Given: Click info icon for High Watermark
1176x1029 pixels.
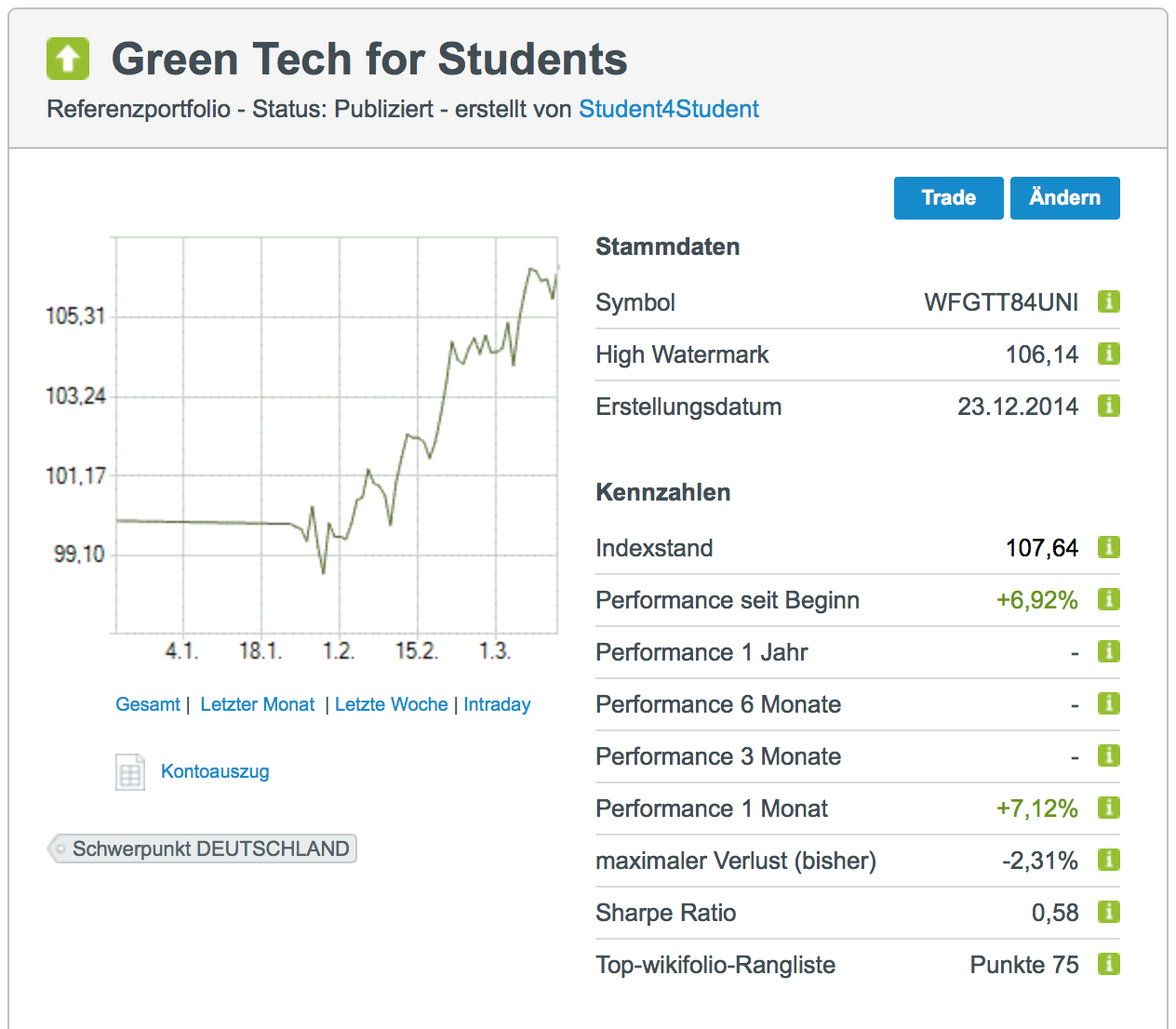Looking at the screenshot, I should point(1108,354).
